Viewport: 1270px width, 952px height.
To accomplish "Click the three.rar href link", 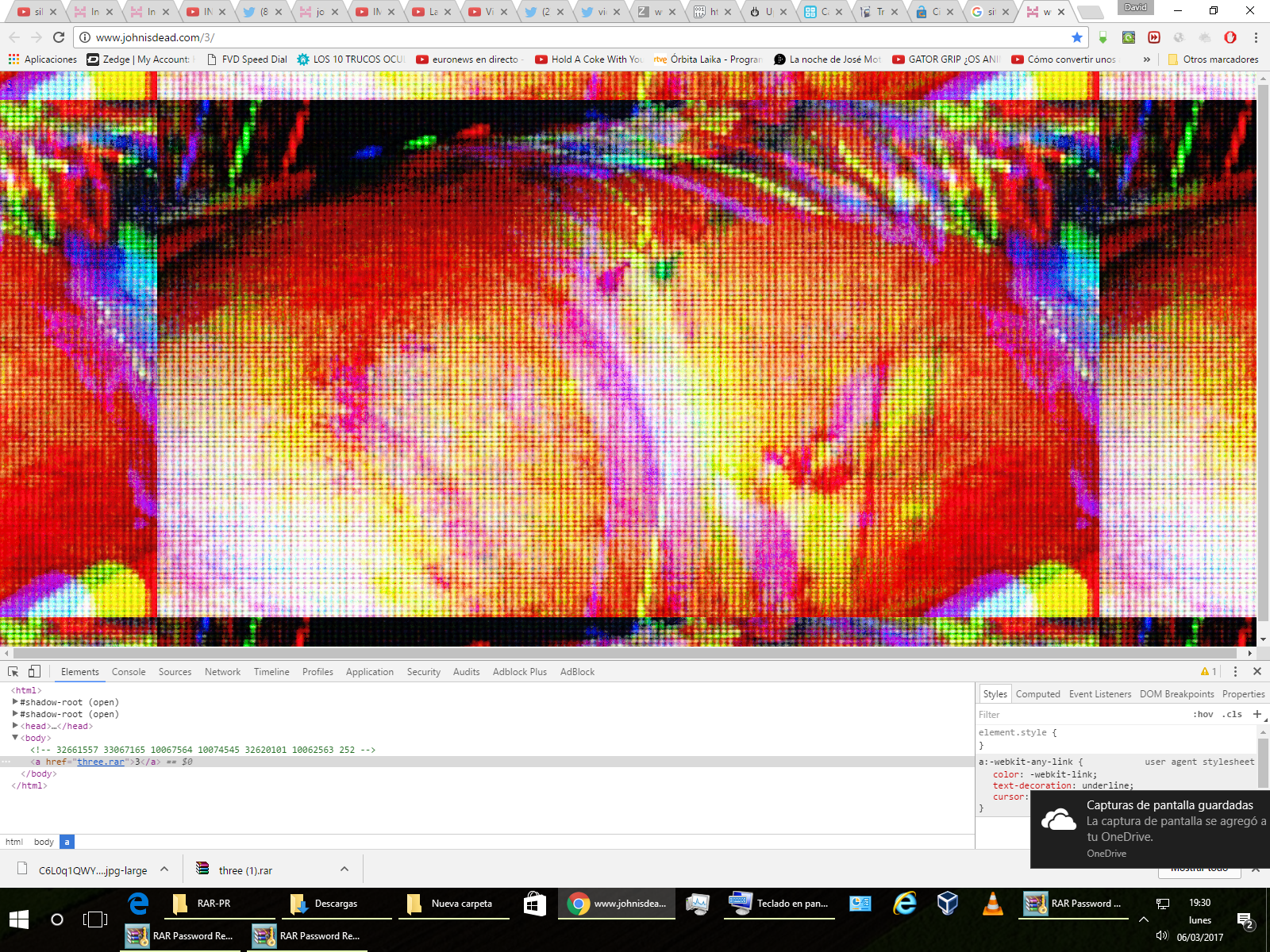I will click(x=101, y=762).
